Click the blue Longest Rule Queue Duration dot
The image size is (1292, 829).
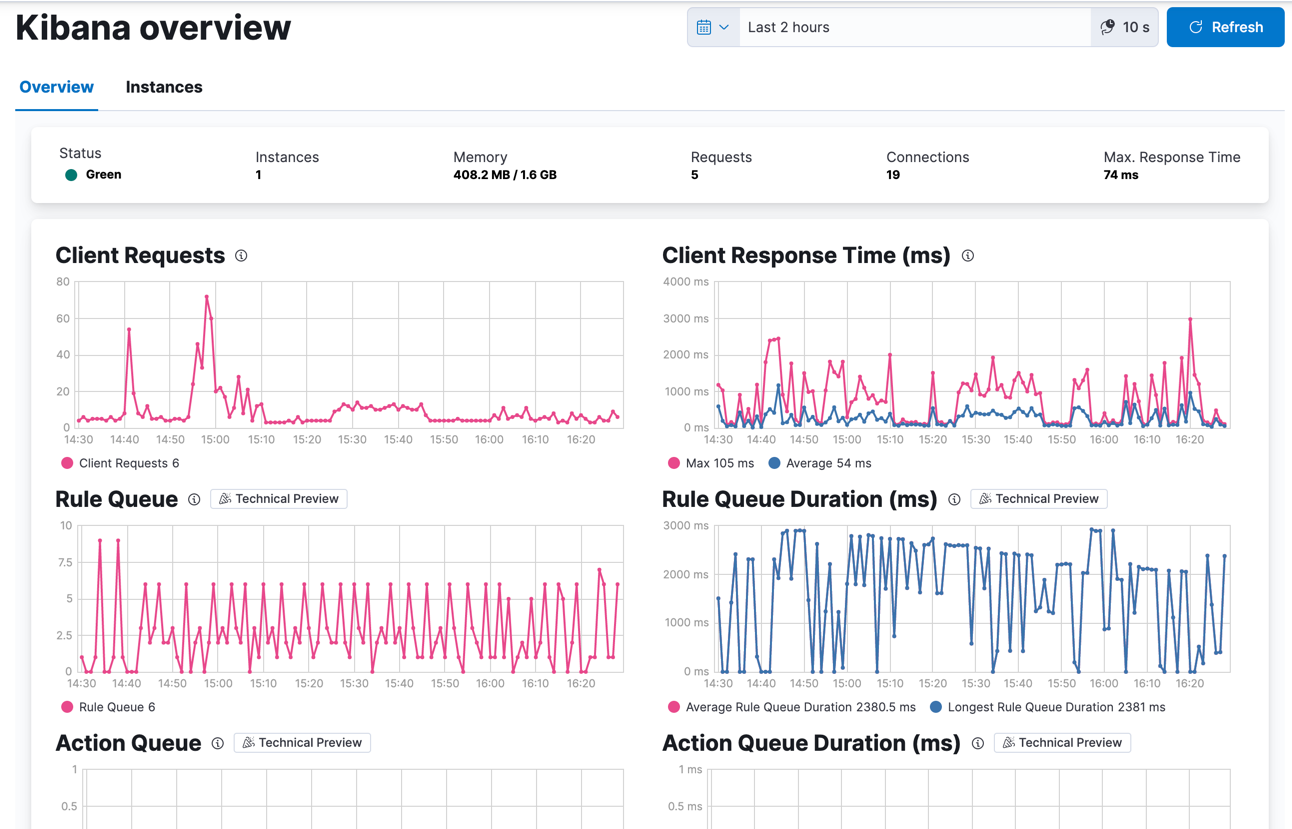pos(936,707)
